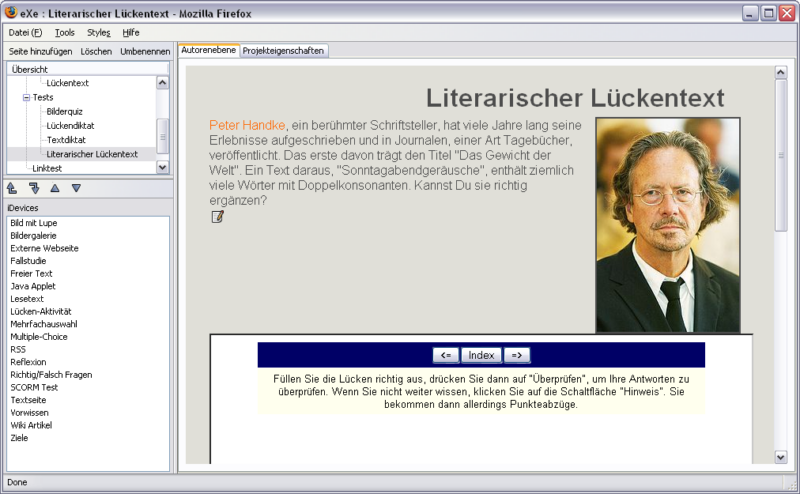The image size is (800, 494).
Task: Select Tests node in outline
Action: click(x=43, y=97)
